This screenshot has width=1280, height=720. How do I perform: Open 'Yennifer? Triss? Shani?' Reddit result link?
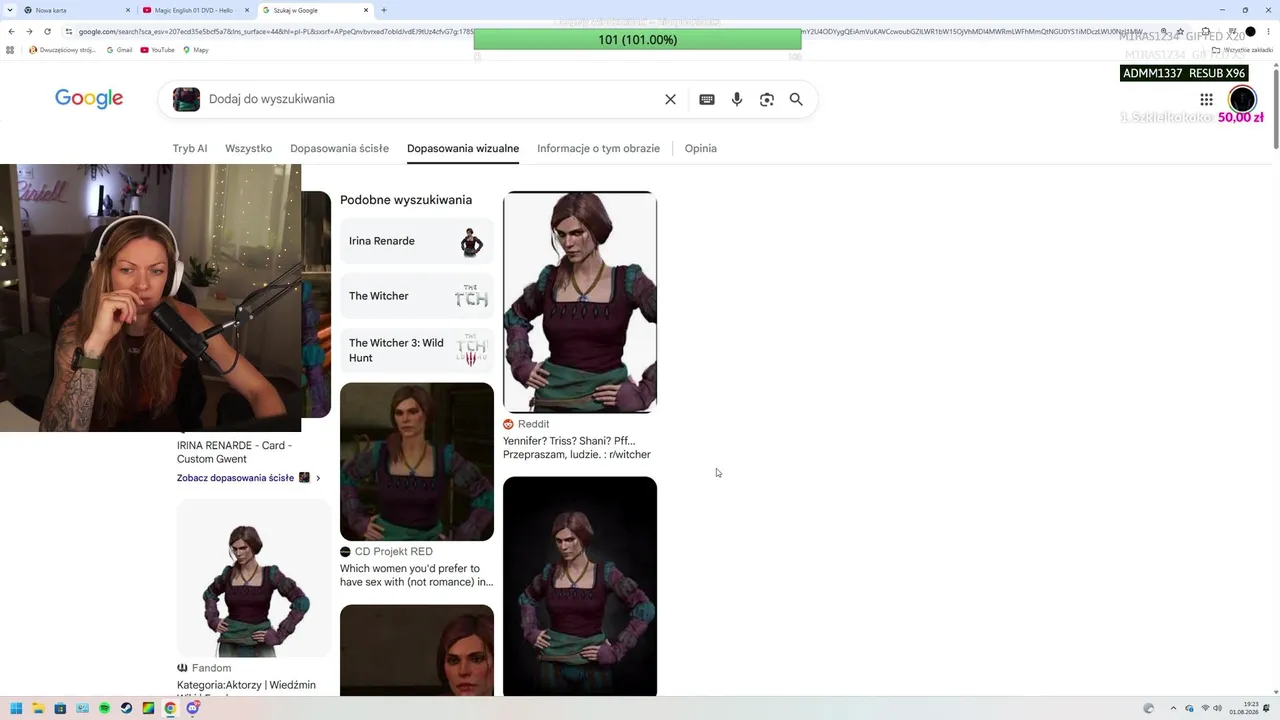click(577, 447)
